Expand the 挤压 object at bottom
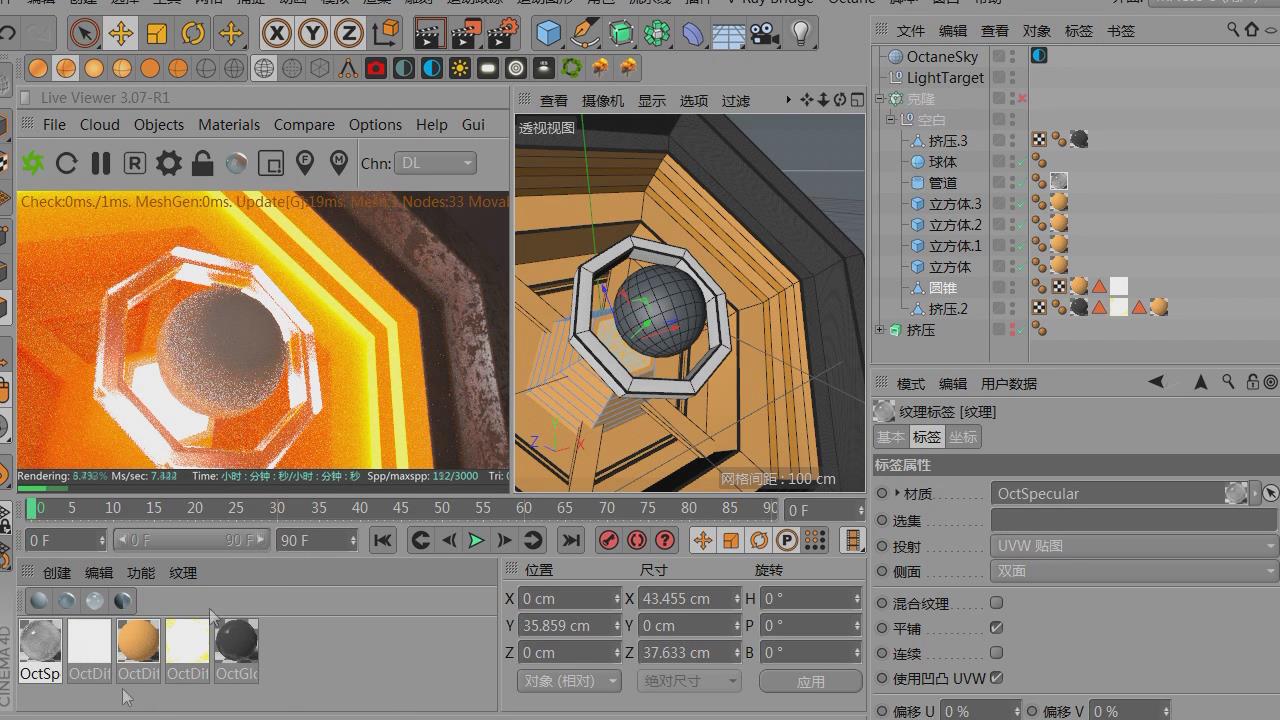1280x720 pixels. point(880,330)
